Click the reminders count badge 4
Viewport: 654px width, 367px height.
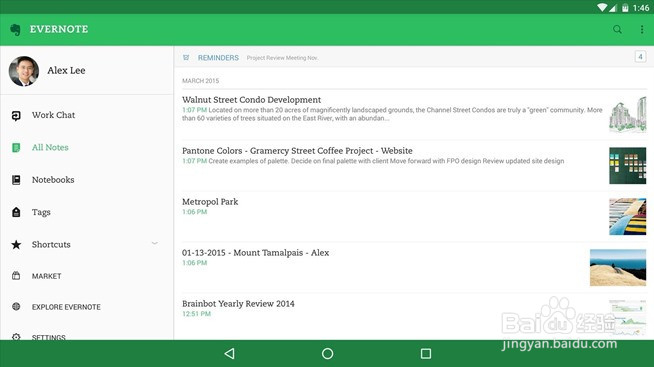tap(640, 56)
